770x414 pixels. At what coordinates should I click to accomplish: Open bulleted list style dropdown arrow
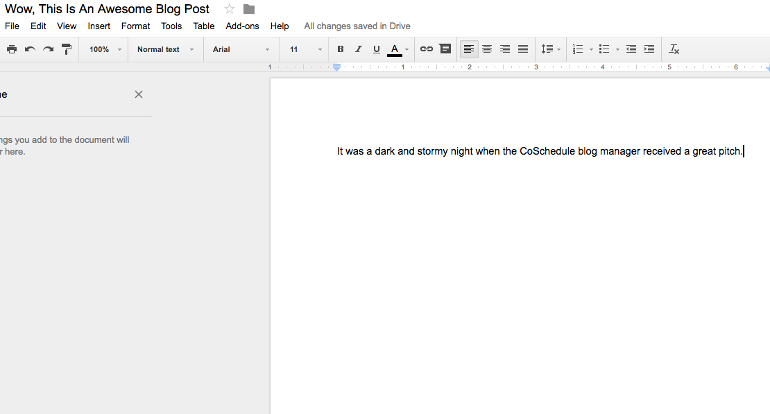617,50
